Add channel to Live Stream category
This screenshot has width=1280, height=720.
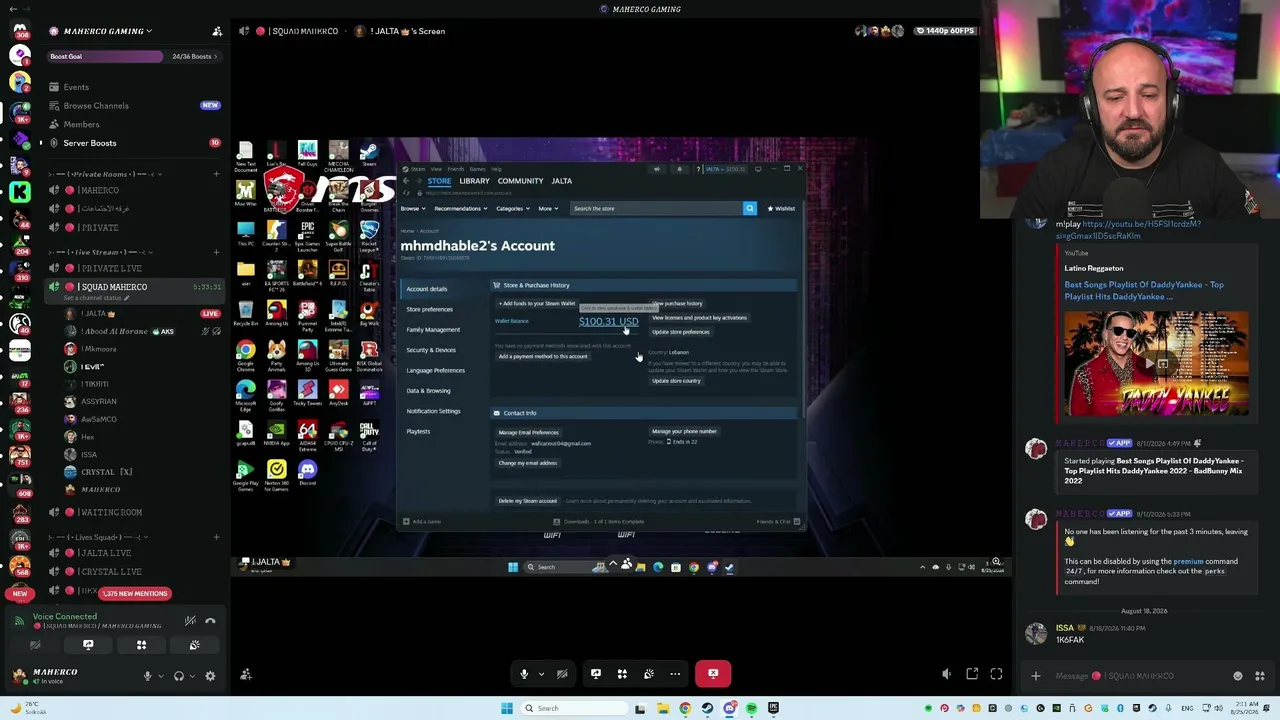coord(216,252)
